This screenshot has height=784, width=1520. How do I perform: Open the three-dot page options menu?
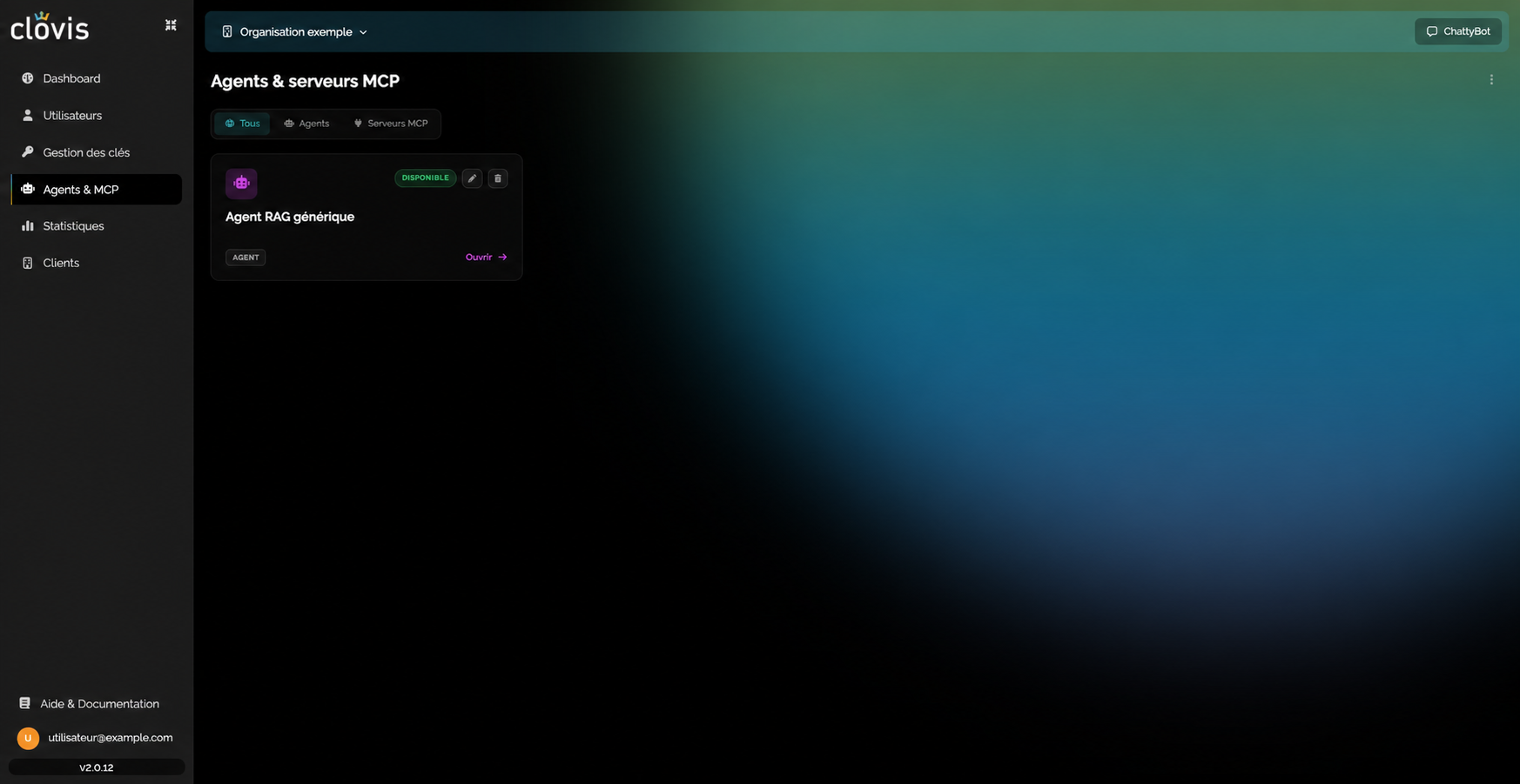[1491, 79]
